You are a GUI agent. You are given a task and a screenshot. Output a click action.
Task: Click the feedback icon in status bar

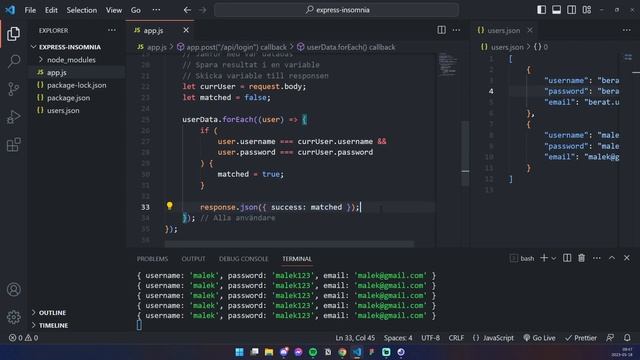click(x=610, y=338)
